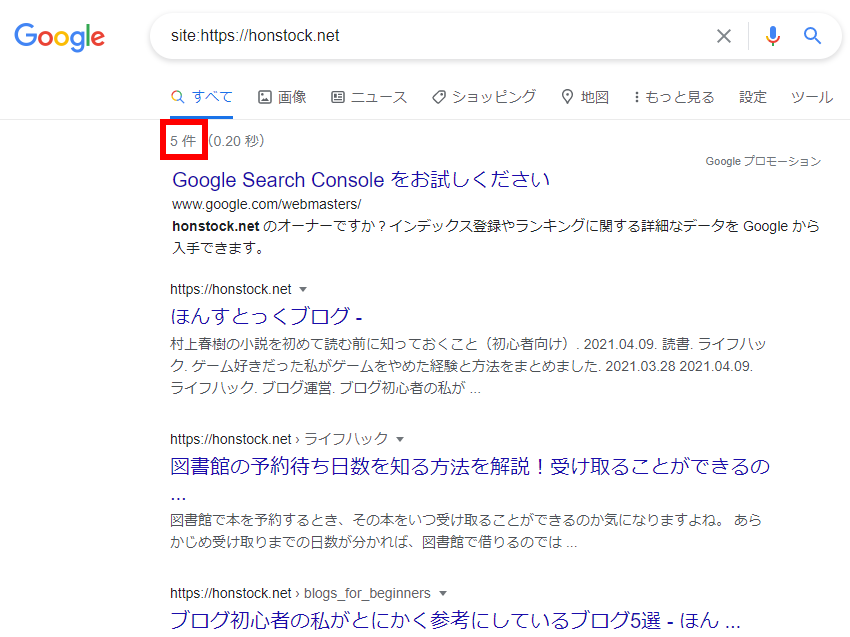The image size is (850, 637).
Task: Open 設定 options
Action: pos(753,97)
